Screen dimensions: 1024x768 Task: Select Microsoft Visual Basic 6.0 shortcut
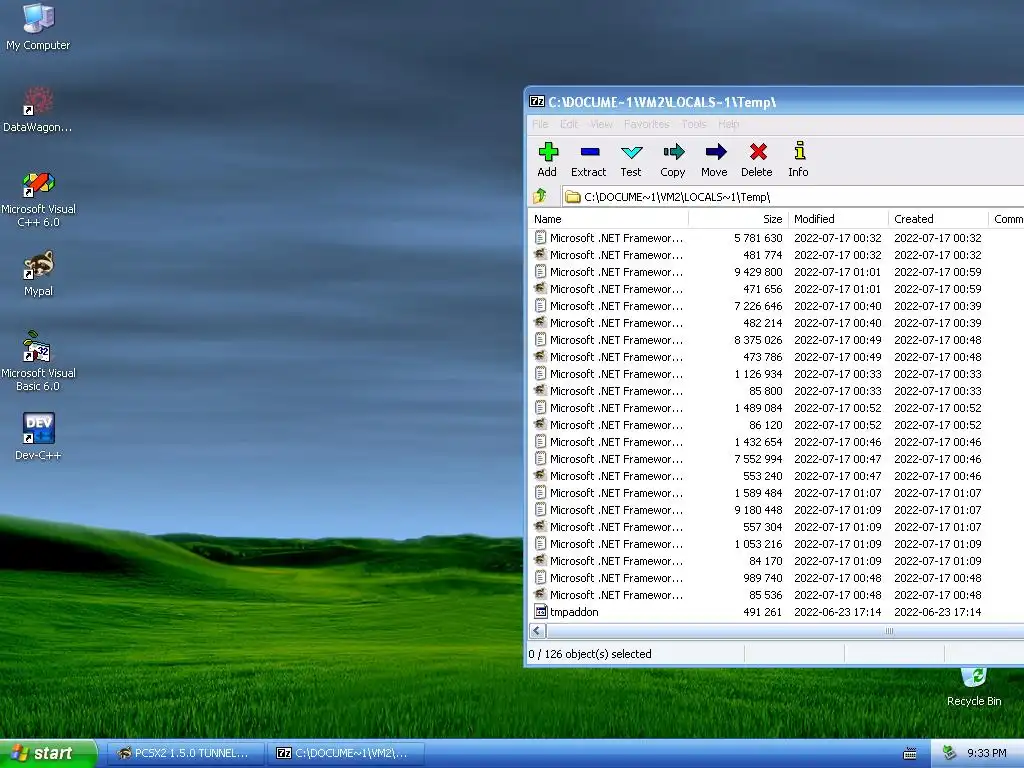tap(38, 361)
